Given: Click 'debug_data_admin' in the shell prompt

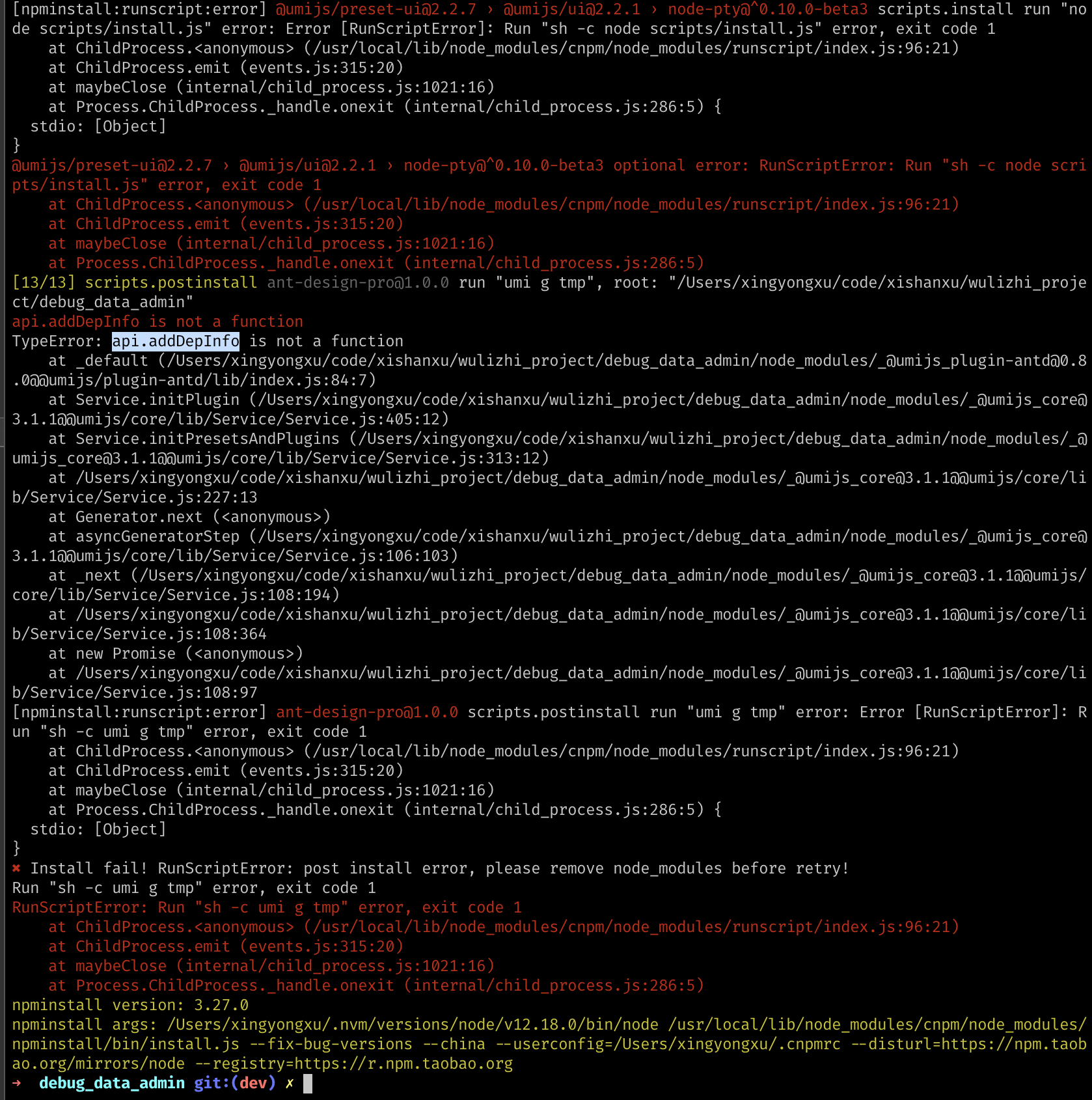Looking at the screenshot, I should click(112, 1083).
